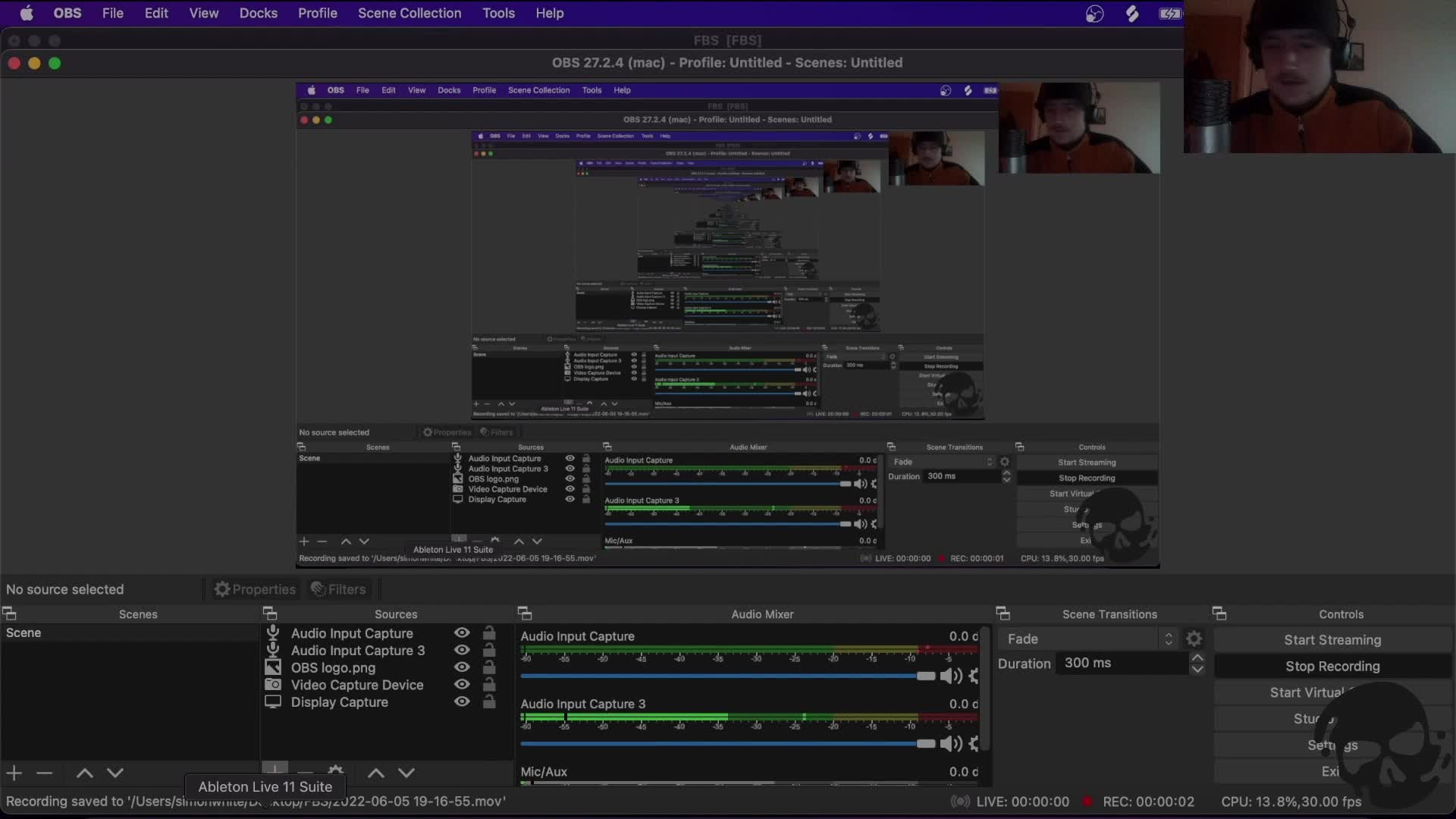Open the Docks menu

pos(259,13)
